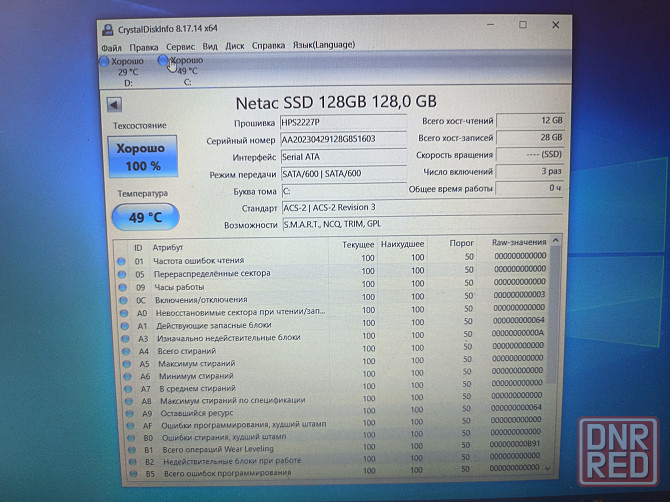
Task: Click status dot of attribute A8
Action: click(129, 402)
